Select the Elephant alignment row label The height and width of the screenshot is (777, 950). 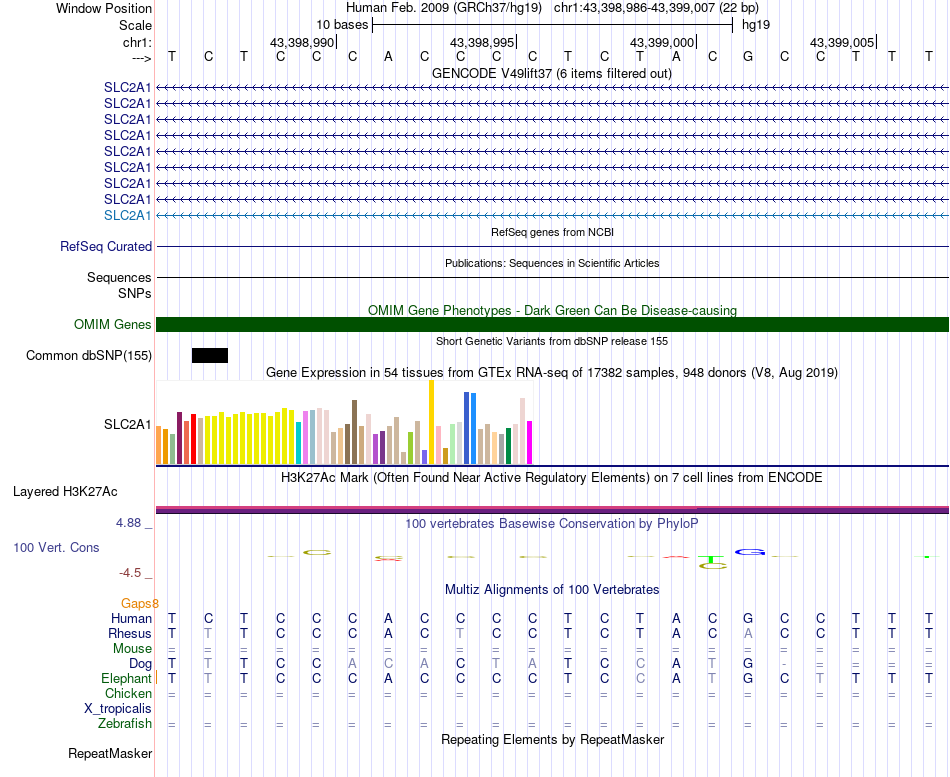tap(126, 678)
